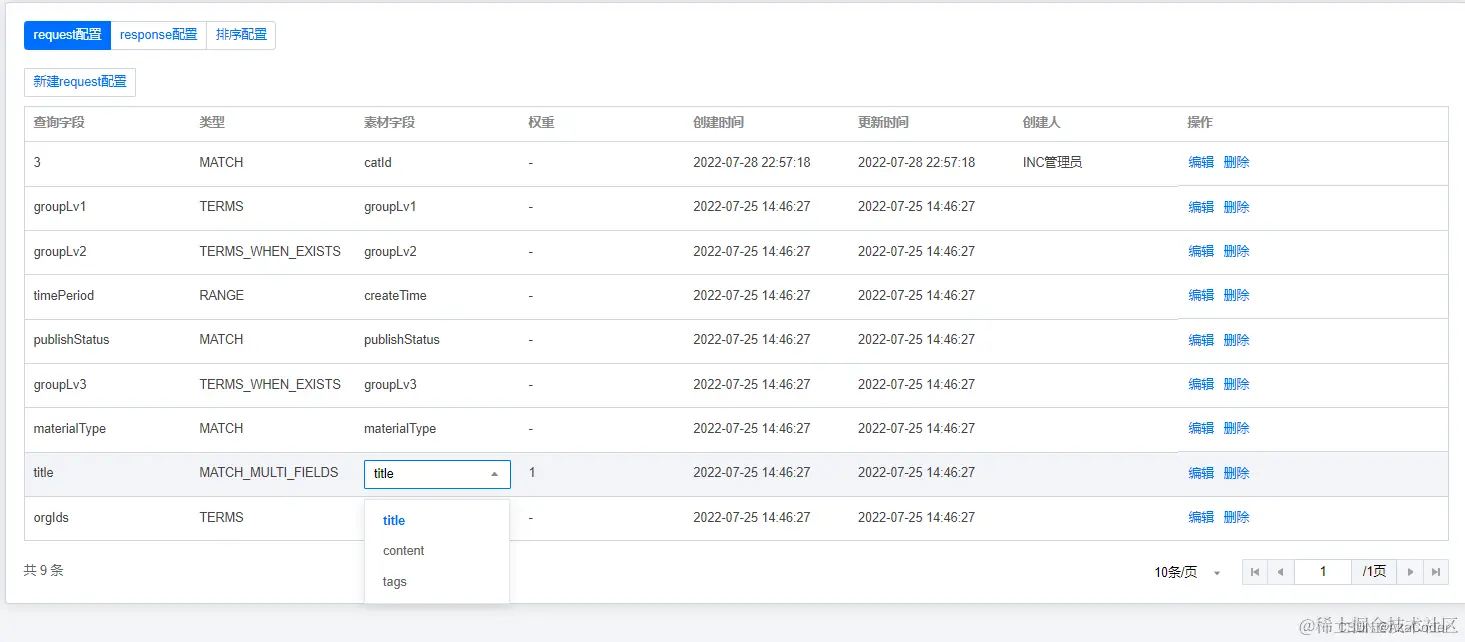Viewport: 1465px width, 642px height.
Task: Edit the groupLv1 row
Action: [x=1201, y=207]
